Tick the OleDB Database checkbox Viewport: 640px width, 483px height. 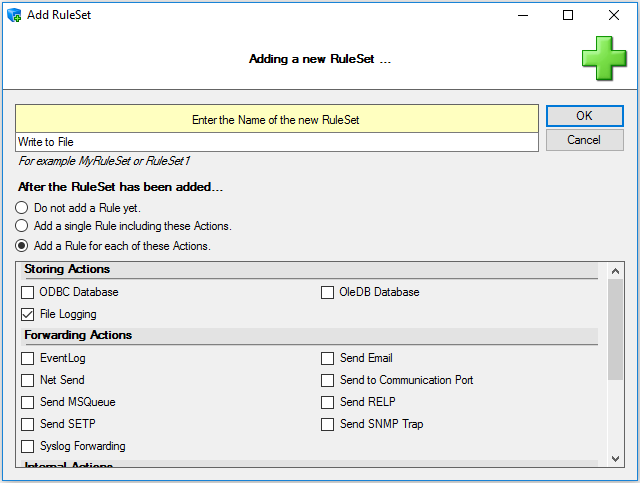tap(328, 292)
